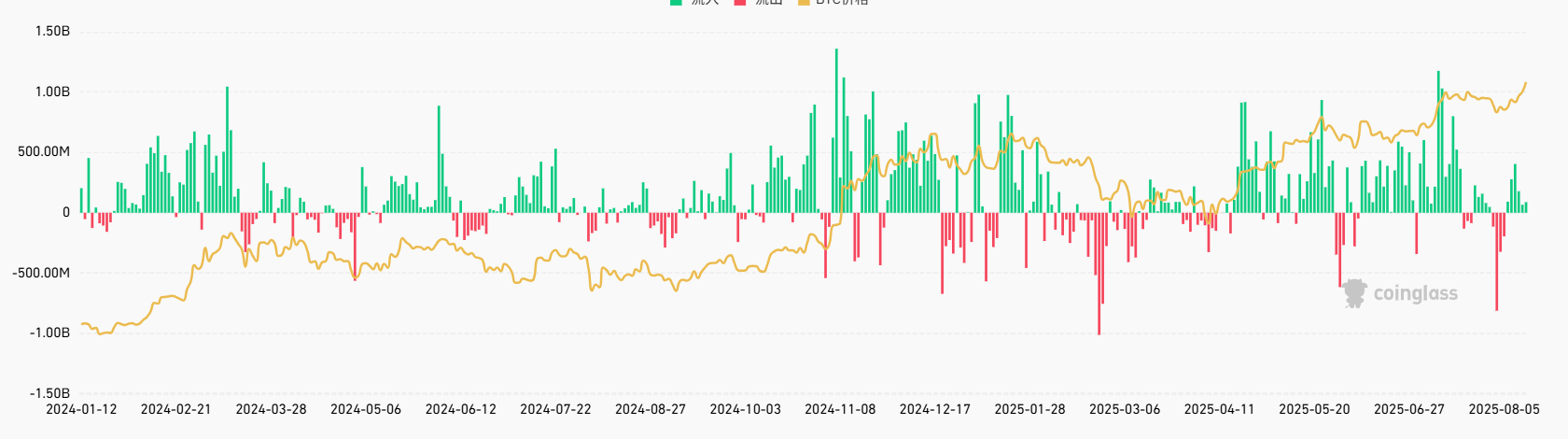The image size is (1568, 439).
Task: Click the -500.00M y-axis label
Action: pos(41,273)
